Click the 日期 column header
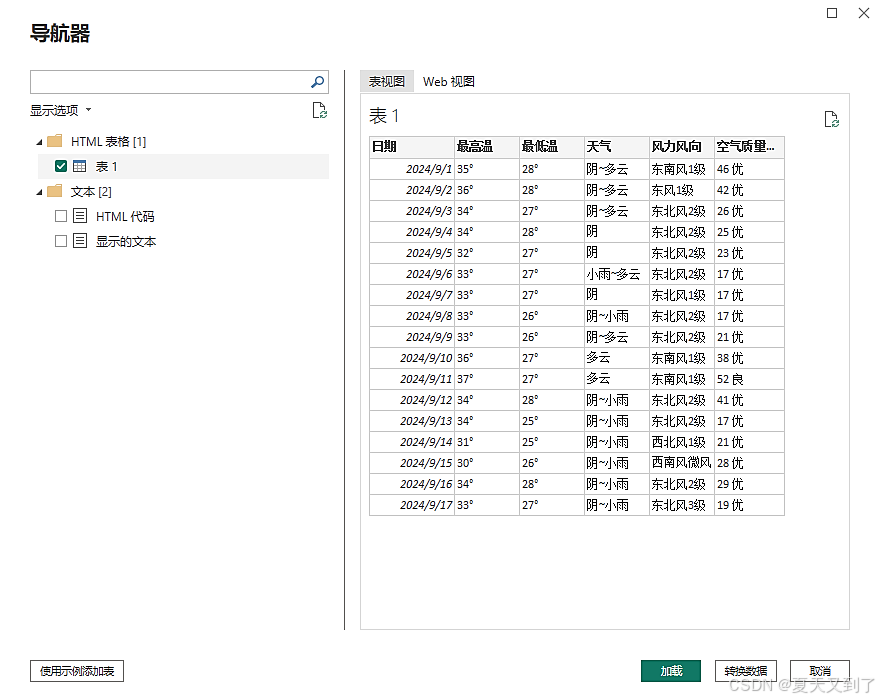Image resolution: width=880 pixels, height=700 pixels. click(411, 147)
